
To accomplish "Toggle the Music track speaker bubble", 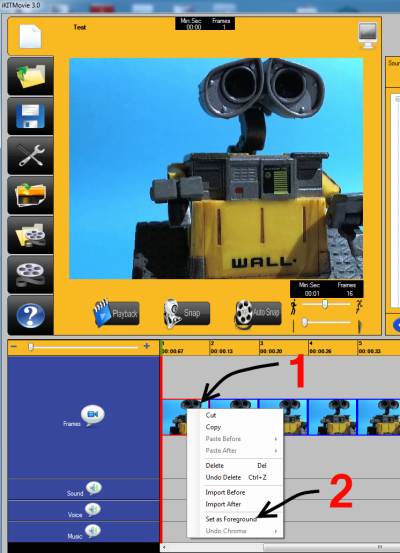I will (93, 531).
